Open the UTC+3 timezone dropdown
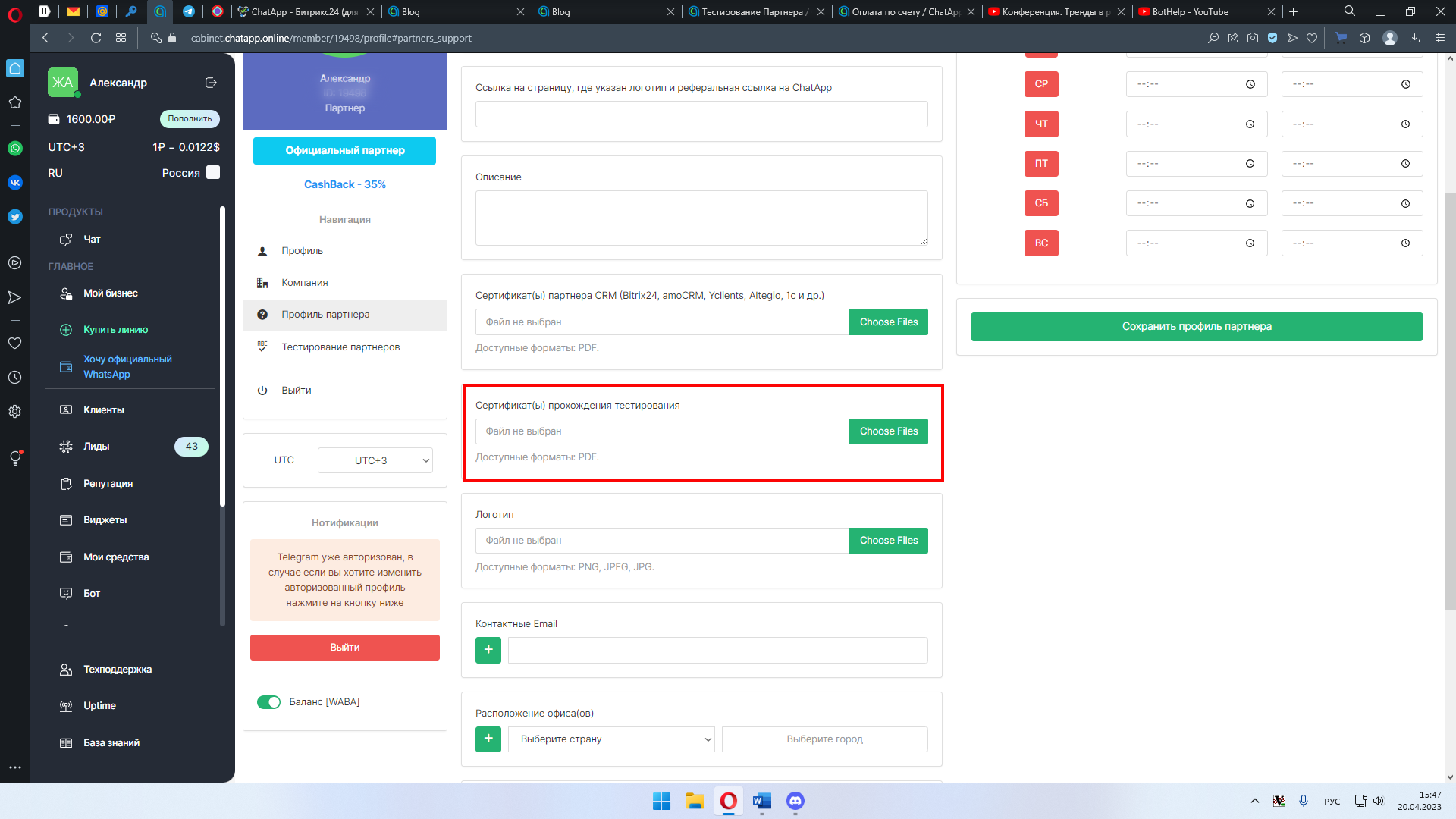The image size is (1456, 819). [375, 460]
